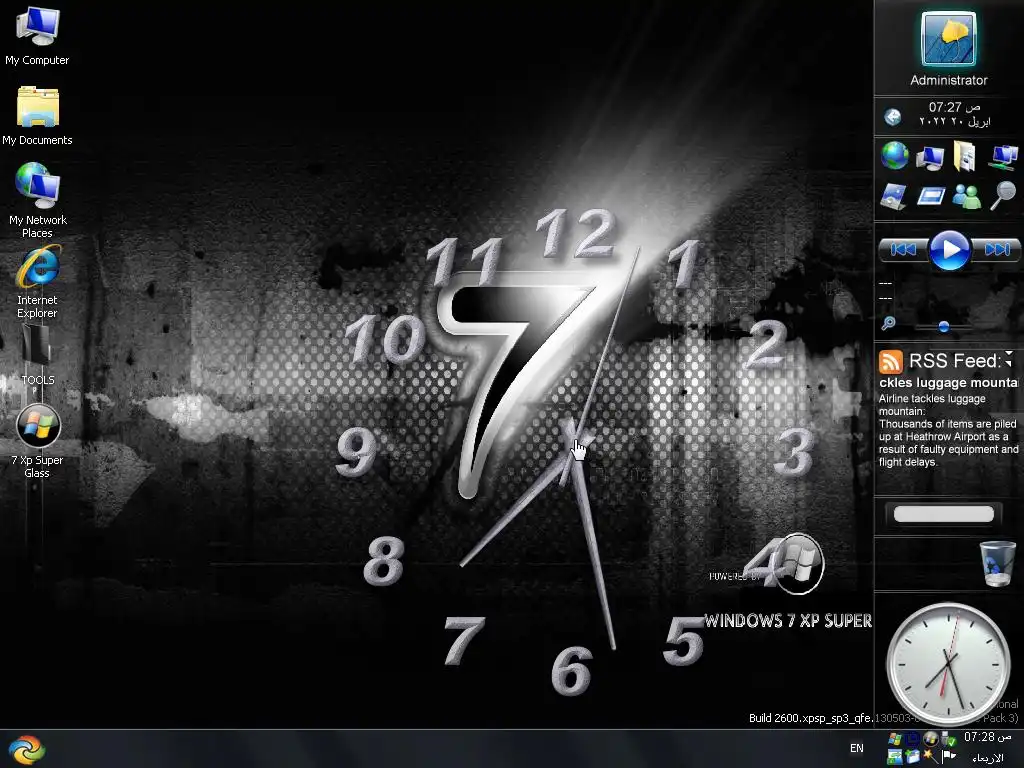1024x768 pixels.
Task: Click the round Windows orb tray icon
Action: [931, 739]
